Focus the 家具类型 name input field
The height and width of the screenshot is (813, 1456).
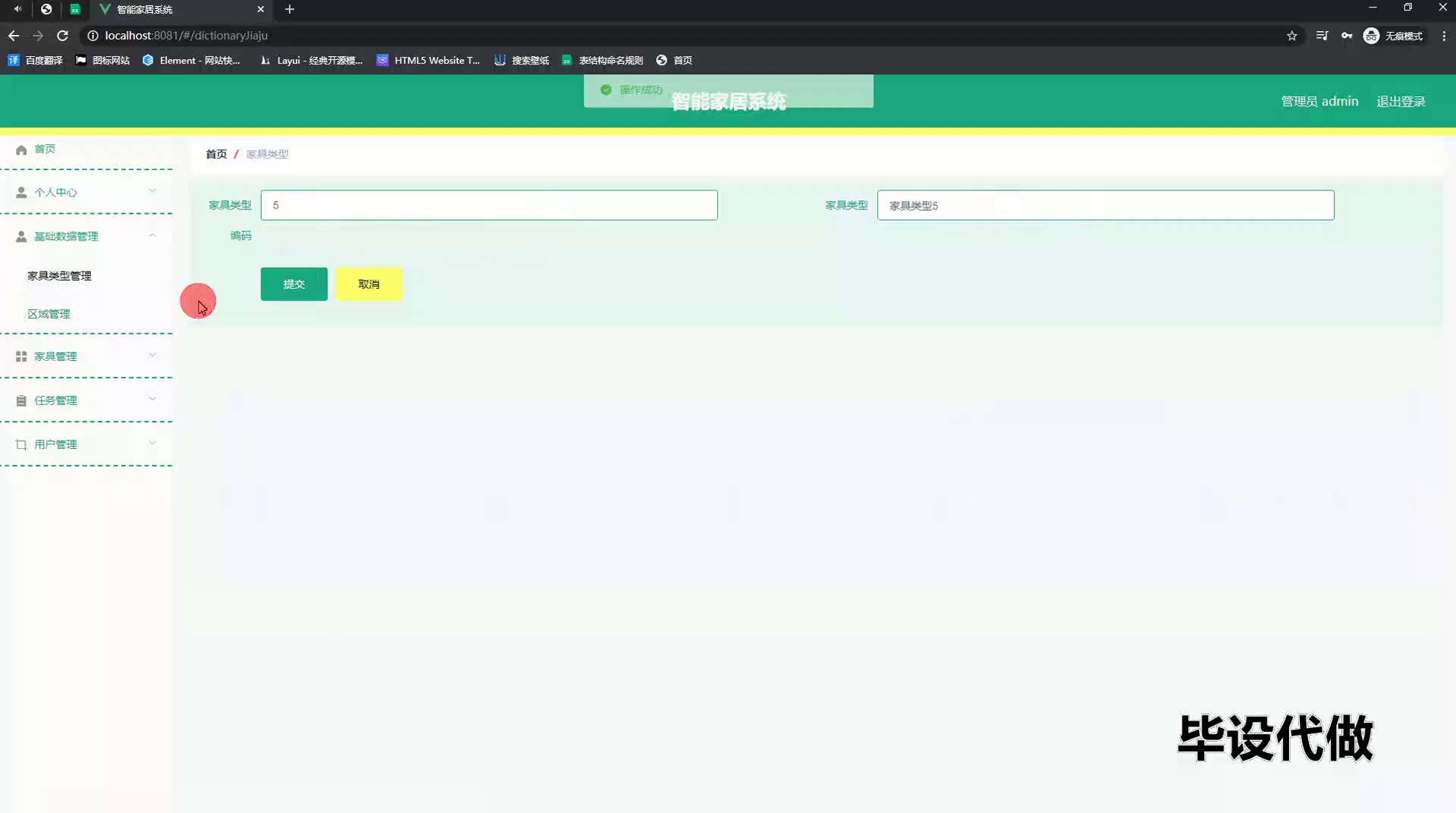[x=1106, y=206]
